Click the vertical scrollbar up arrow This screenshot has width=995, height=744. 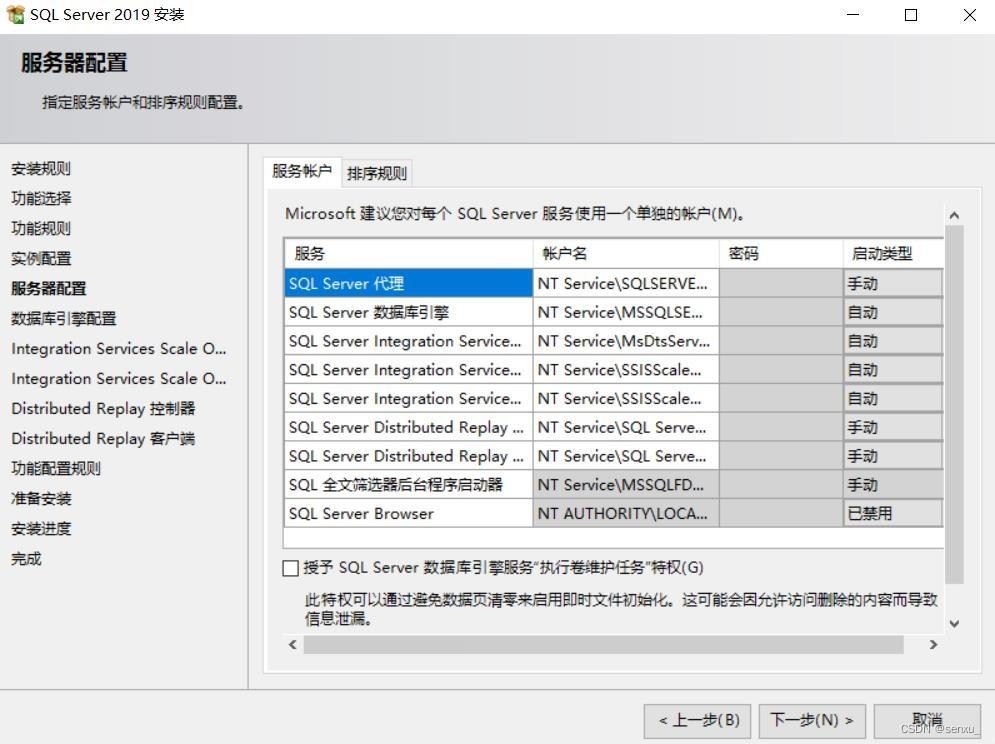point(954,216)
